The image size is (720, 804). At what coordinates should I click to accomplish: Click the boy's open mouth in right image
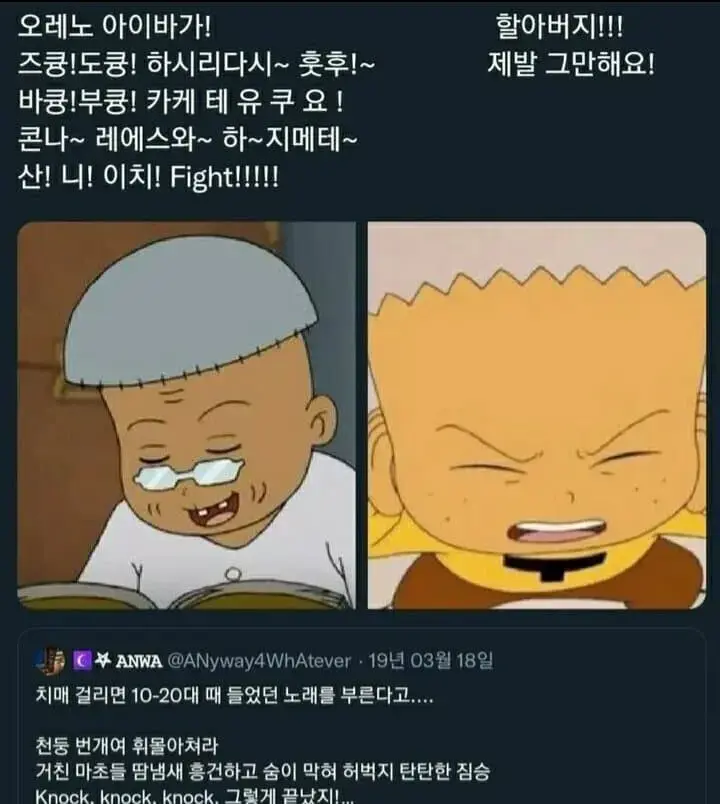pyautogui.click(x=556, y=531)
